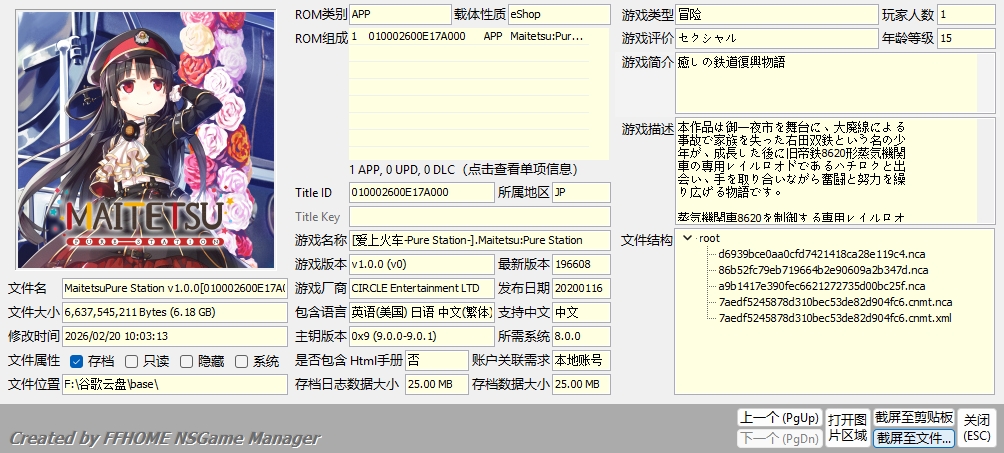Click the Title ID field
The height and width of the screenshot is (453, 1004).
(421, 192)
